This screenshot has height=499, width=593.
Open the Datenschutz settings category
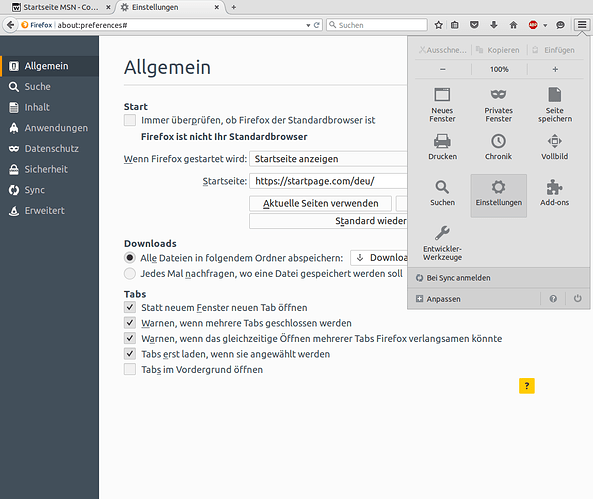pos(50,149)
